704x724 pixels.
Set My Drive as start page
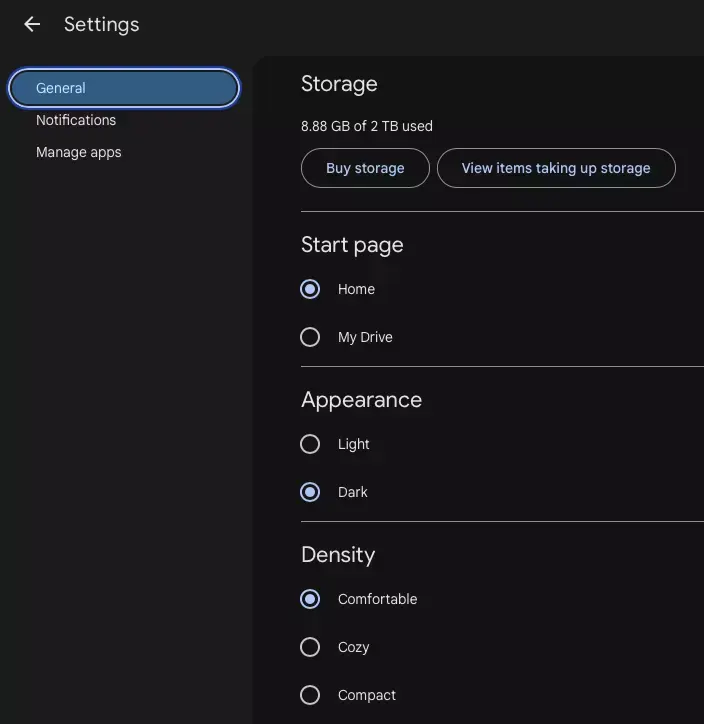tap(310, 337)
